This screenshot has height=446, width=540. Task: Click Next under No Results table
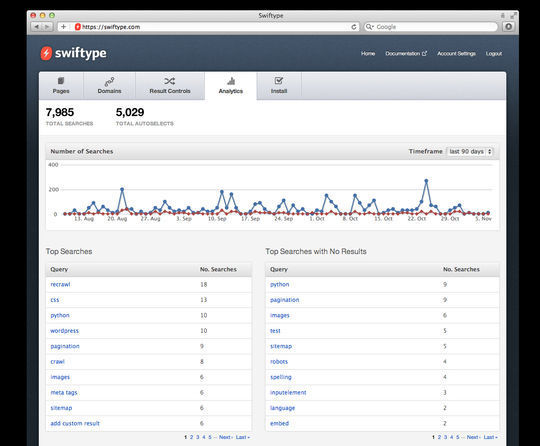pyautogui.click(x=474, y=437)
